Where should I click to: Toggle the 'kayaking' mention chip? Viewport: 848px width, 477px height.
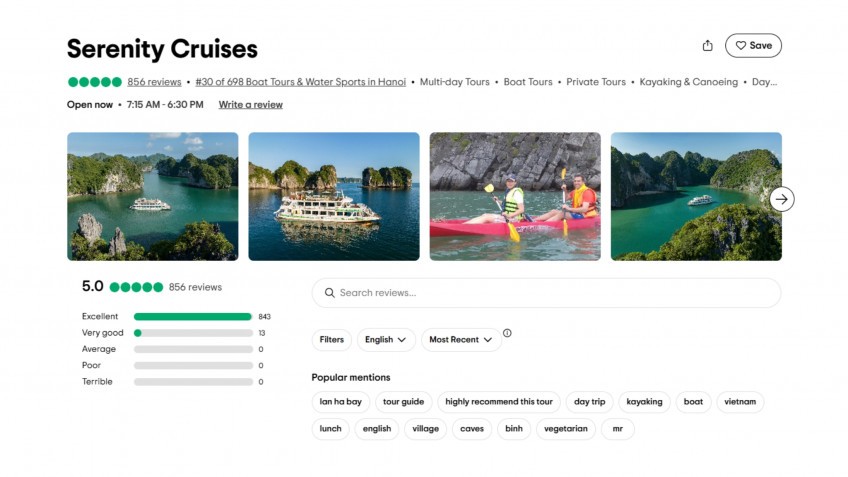pos(644,402)
